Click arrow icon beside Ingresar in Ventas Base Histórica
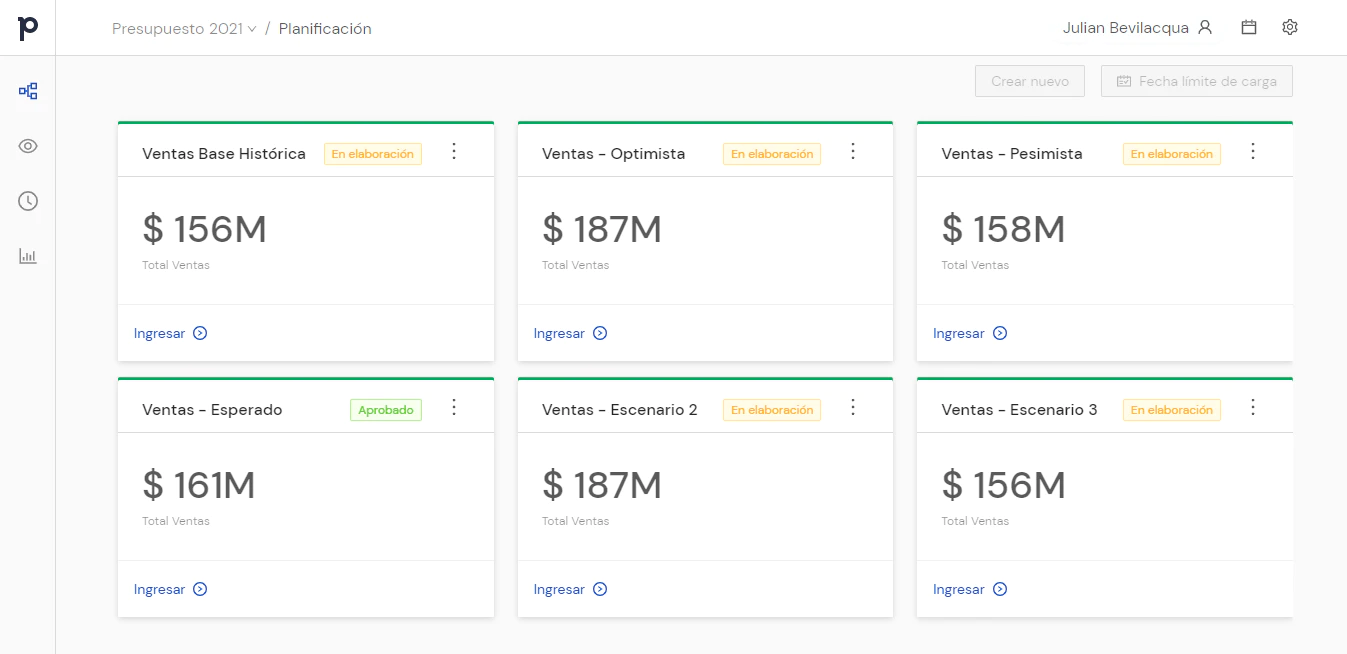Screen dimensions: 1347x654 point(200,333)
